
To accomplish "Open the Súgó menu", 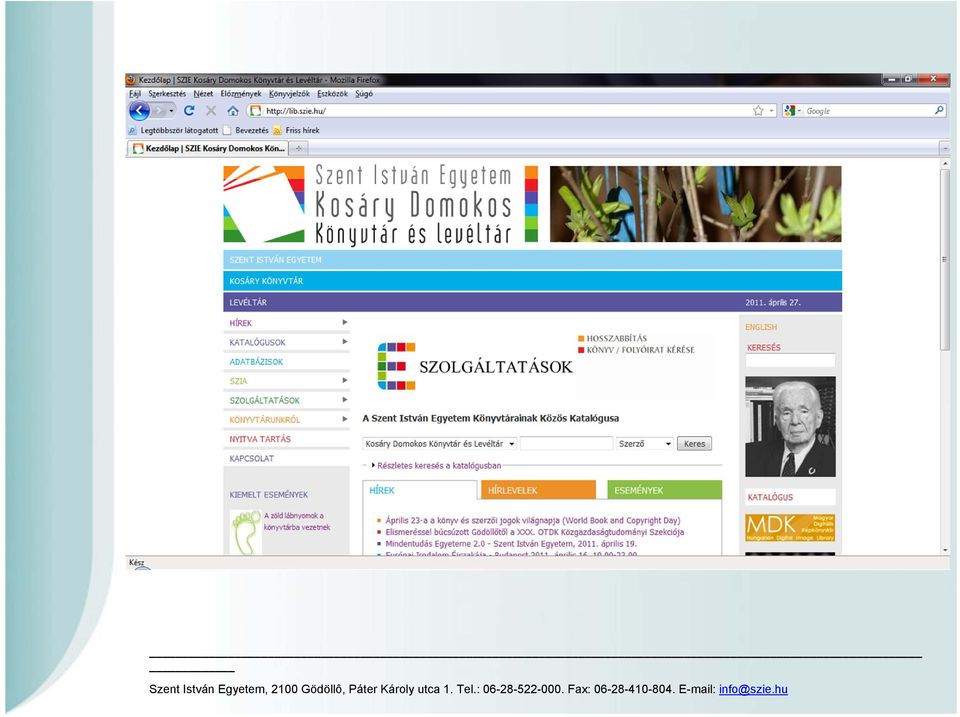I will 364,94.
